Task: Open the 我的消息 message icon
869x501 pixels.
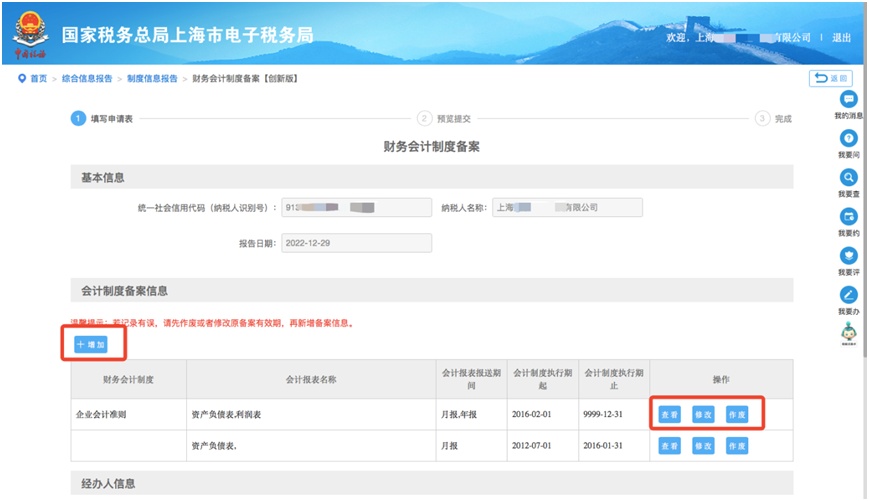Action: click(848, 99)
